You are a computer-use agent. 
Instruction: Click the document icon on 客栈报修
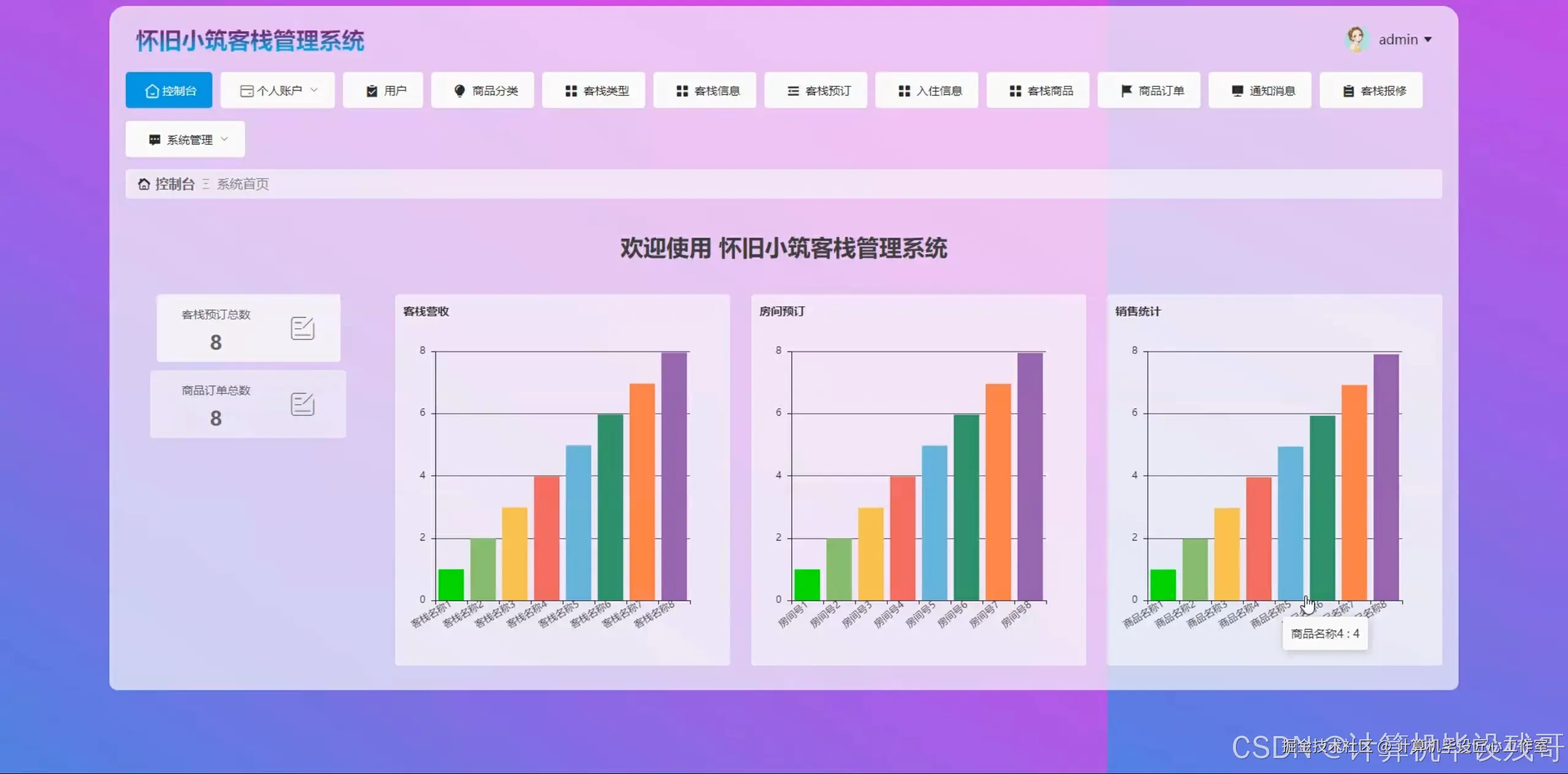pos(1347,90)
